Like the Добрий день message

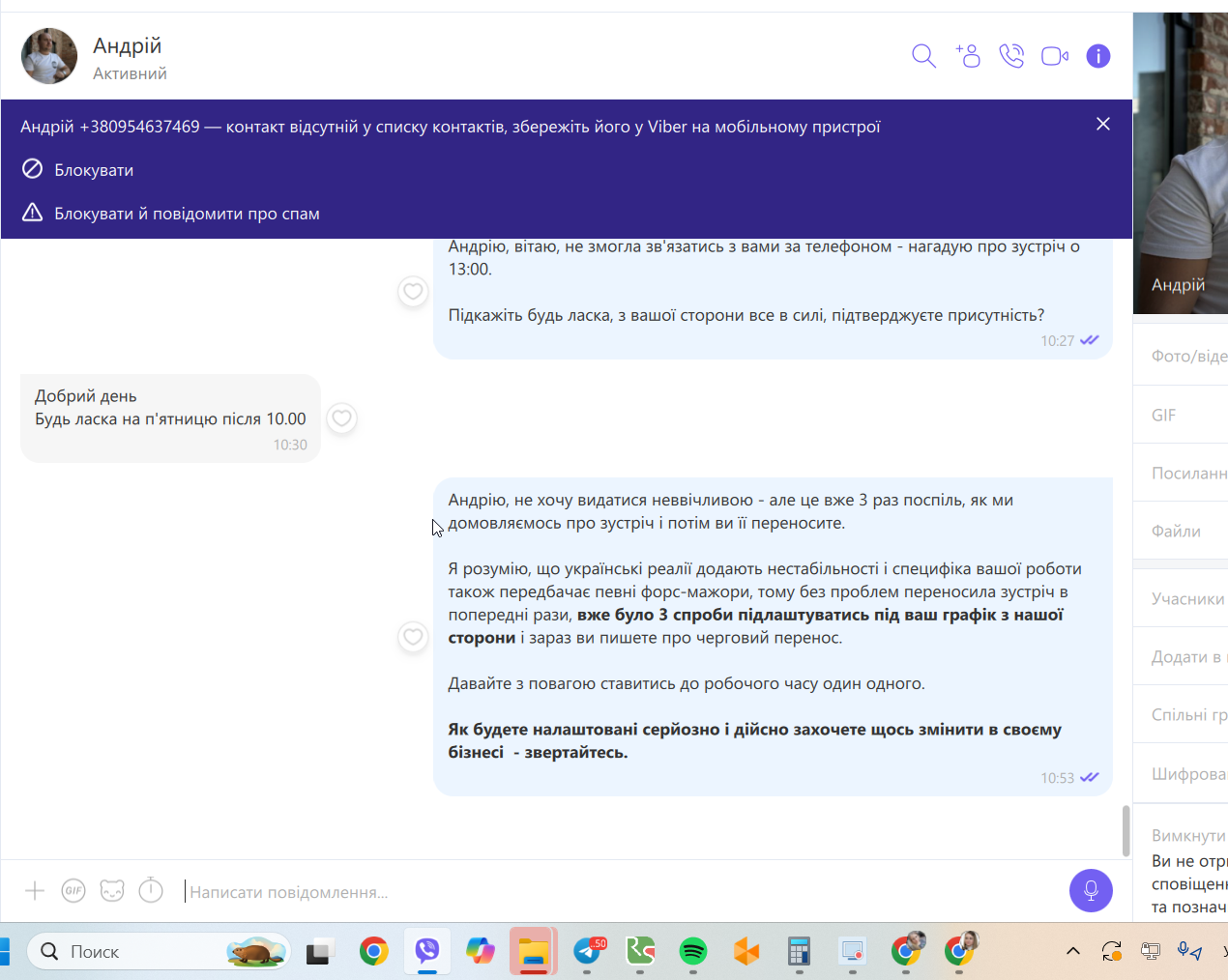[x=341, y=418]
